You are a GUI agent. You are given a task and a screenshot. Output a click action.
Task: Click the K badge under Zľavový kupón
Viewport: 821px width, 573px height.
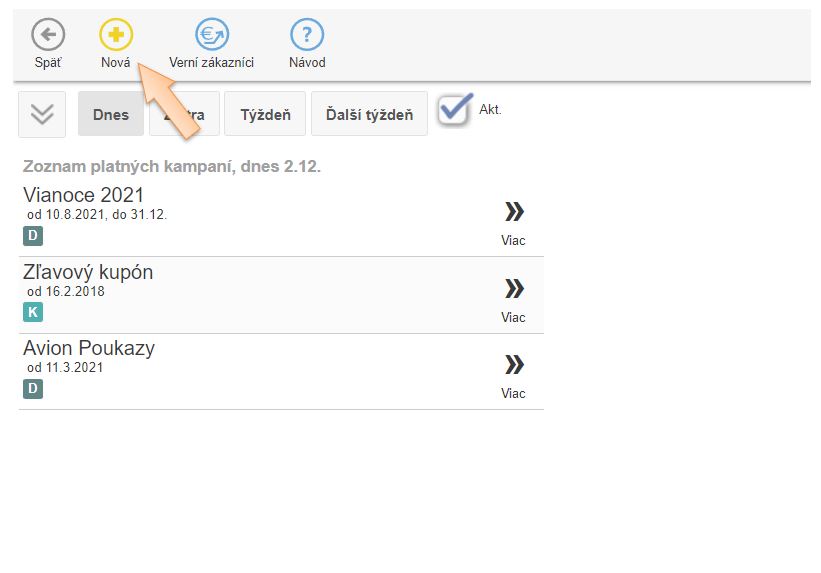pyautogui.click(x=33, y=312)
